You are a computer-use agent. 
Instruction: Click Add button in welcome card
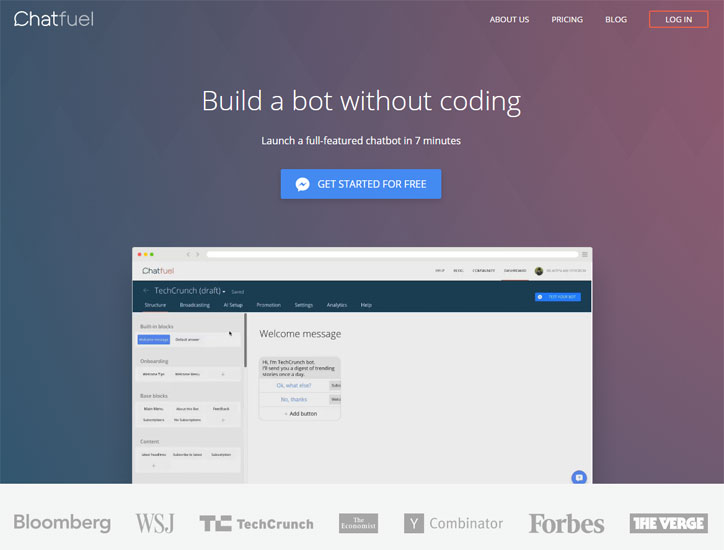tap(301, 414)
